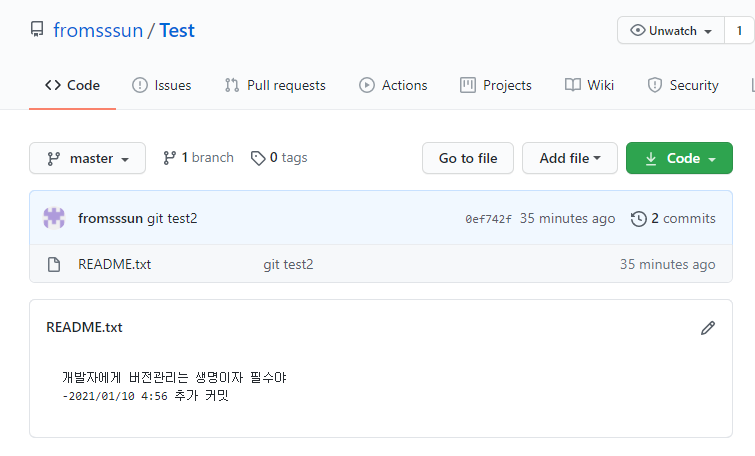Screen dimensions: 755x456
Task: View the 0 tags link
Action: pyautogui.click(x=279, y=157)
